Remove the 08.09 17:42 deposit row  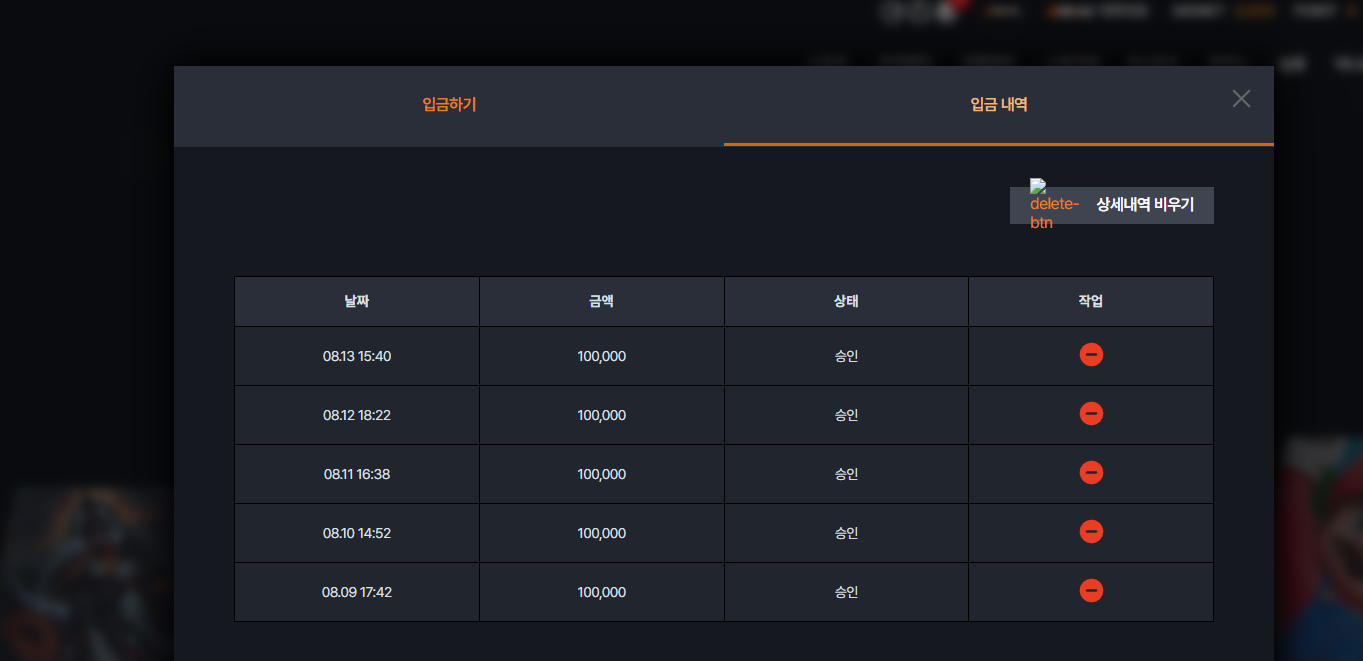pos(1091,591)
